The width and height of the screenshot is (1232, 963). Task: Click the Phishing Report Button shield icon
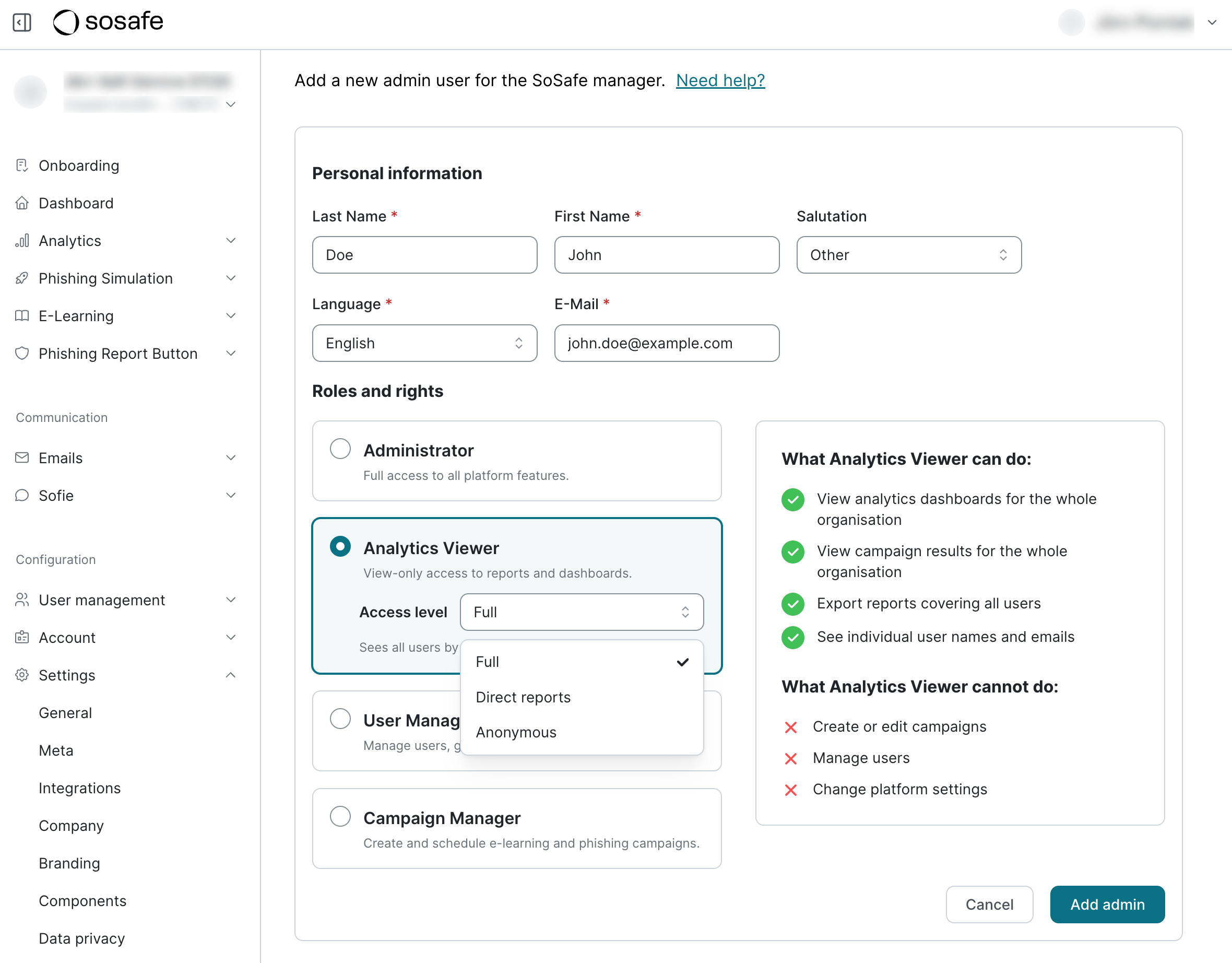tap(22, 354)
